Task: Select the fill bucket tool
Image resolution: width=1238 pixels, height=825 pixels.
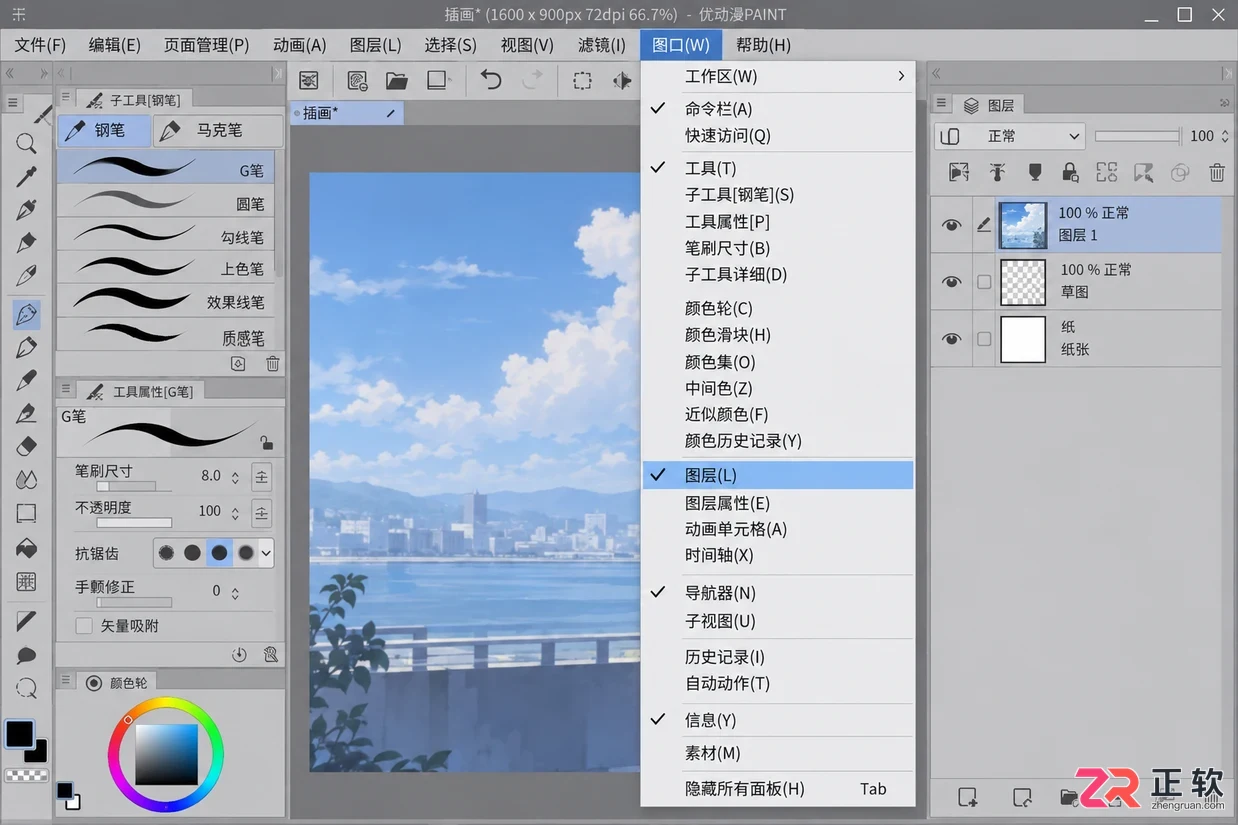Action: [26, 548]
